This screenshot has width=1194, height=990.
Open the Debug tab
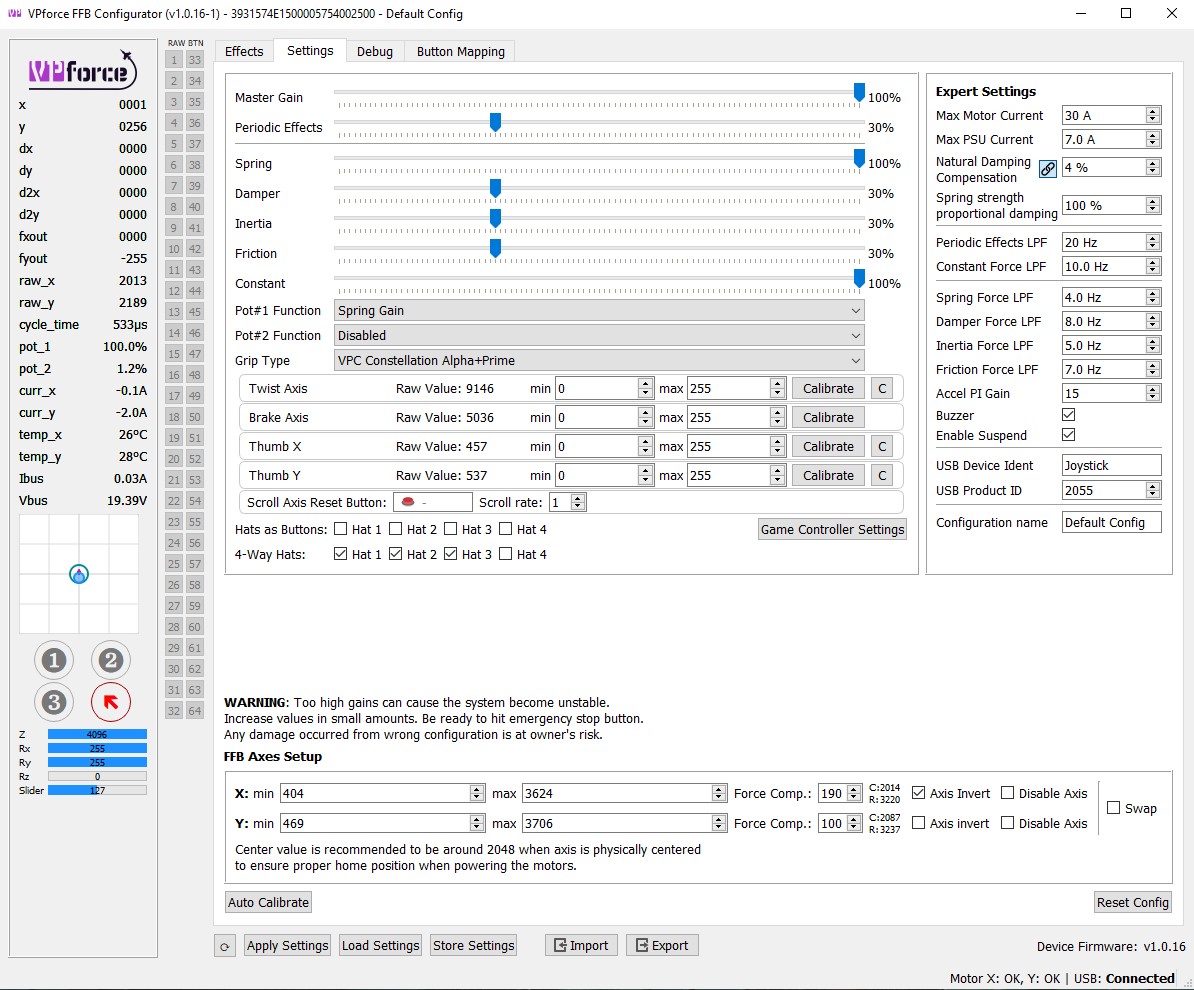coord(375,51)
